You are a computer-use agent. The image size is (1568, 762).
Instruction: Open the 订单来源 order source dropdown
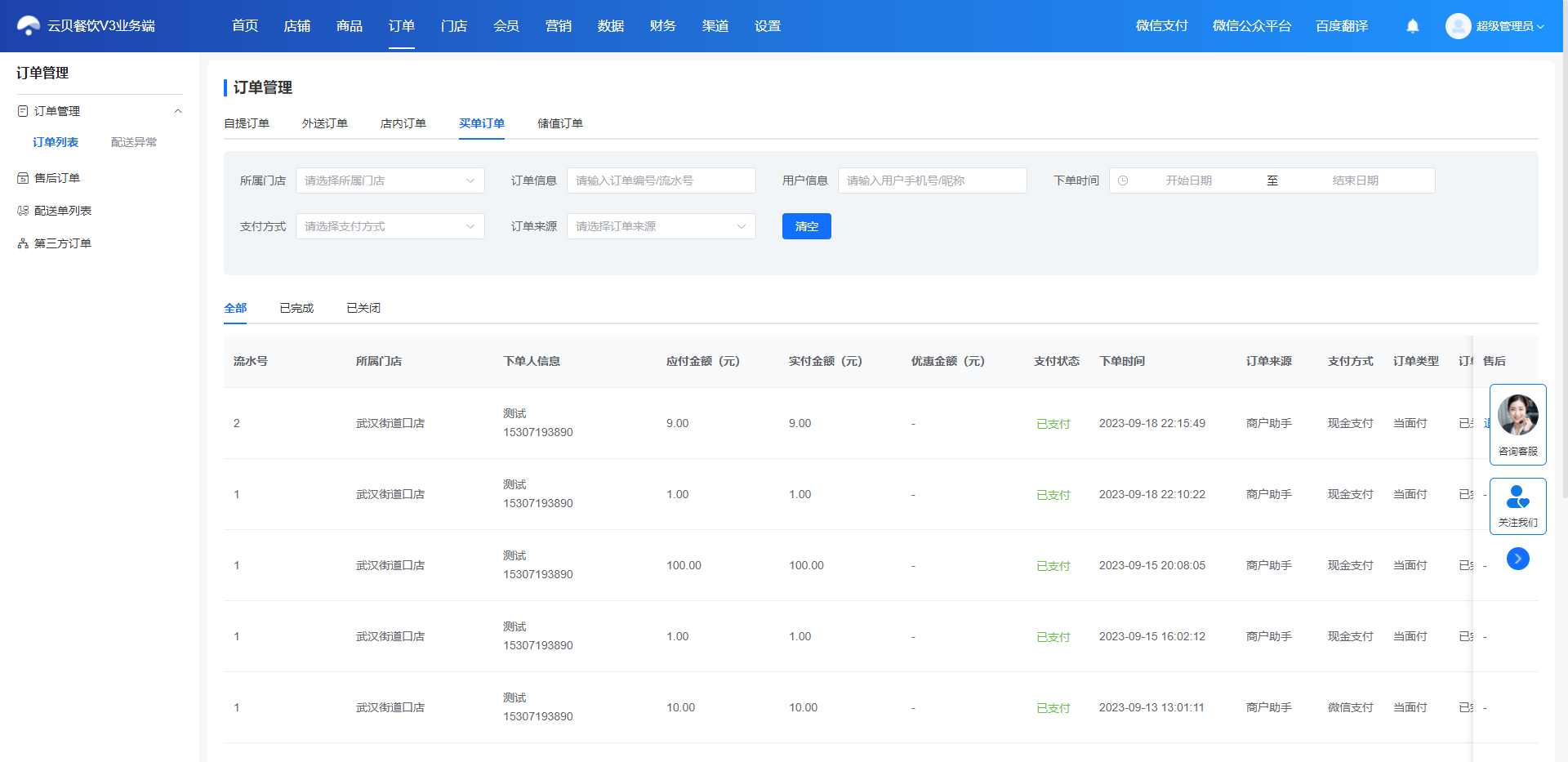pos(661,226)
